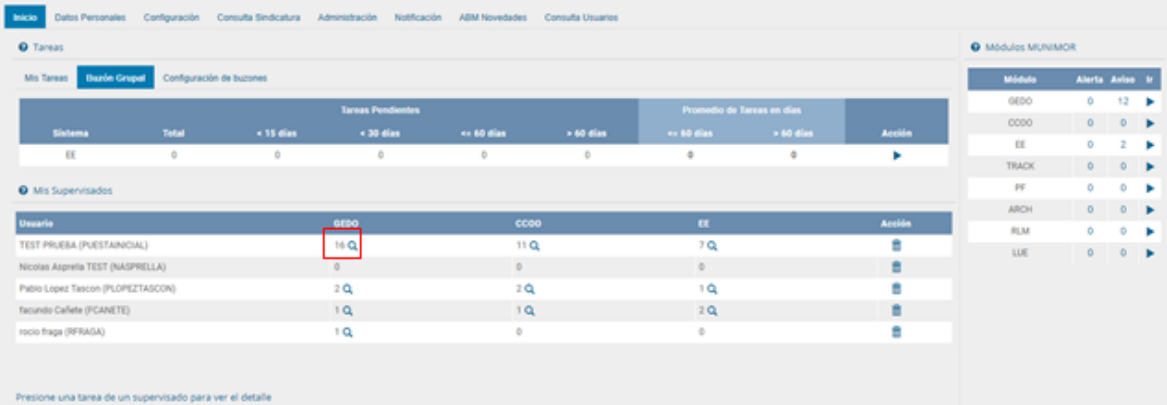Open GEDO magnifier for rocio fraga
This screenshot has width=1167, height=405.
(348, 332)
